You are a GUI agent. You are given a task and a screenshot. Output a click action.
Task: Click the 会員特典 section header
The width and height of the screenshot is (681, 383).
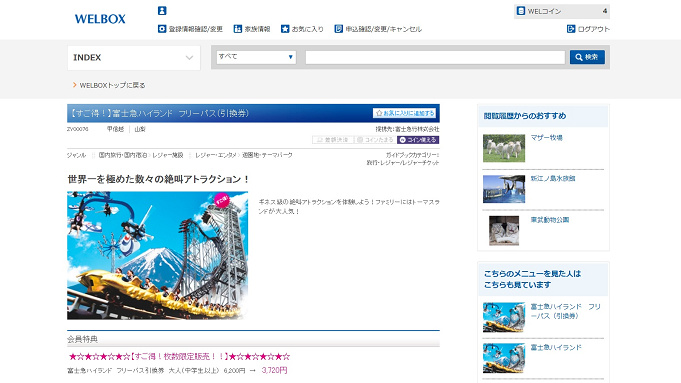253,339
